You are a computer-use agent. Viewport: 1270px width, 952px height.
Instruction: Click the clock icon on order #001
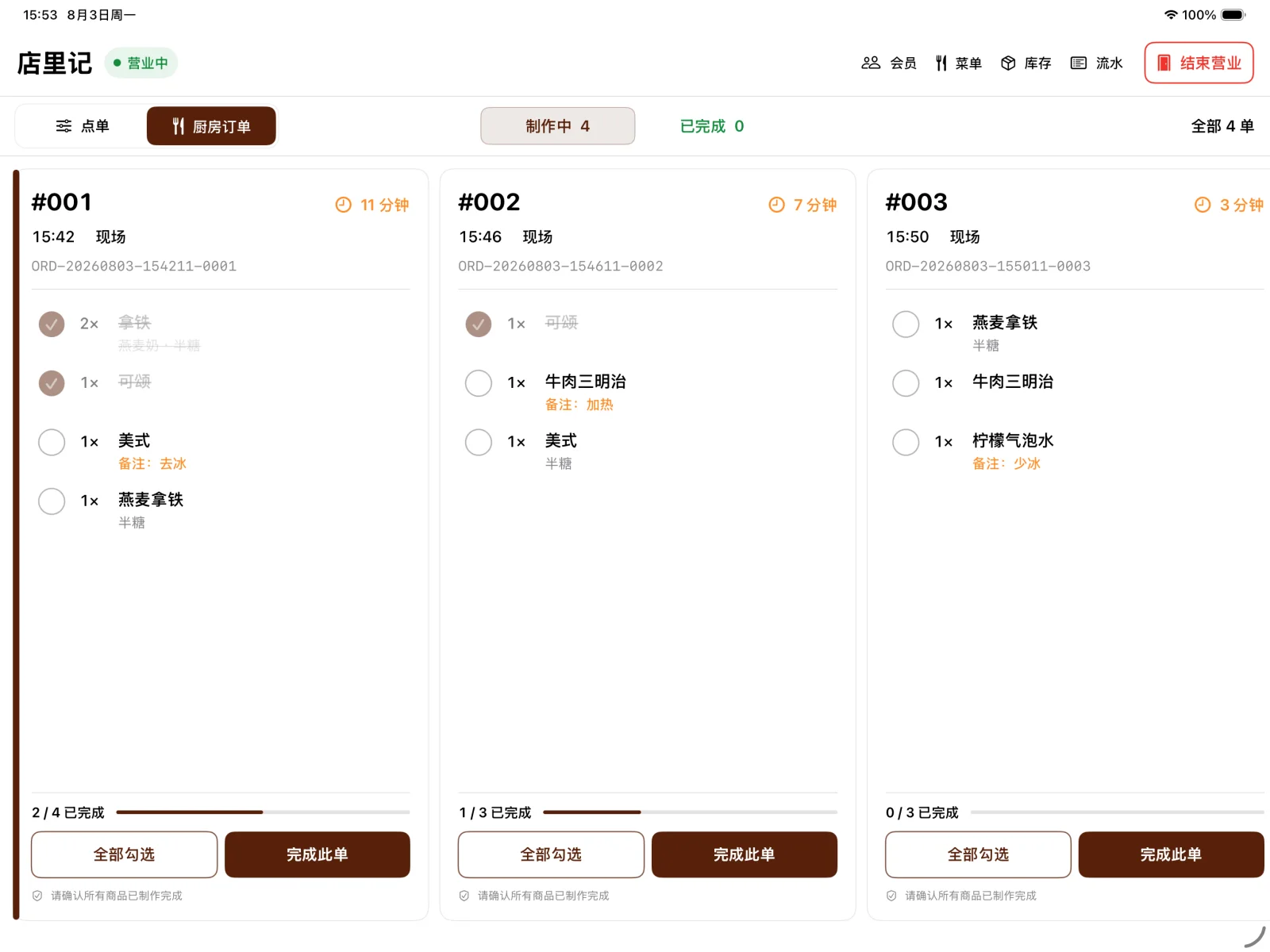click(343, 205)
